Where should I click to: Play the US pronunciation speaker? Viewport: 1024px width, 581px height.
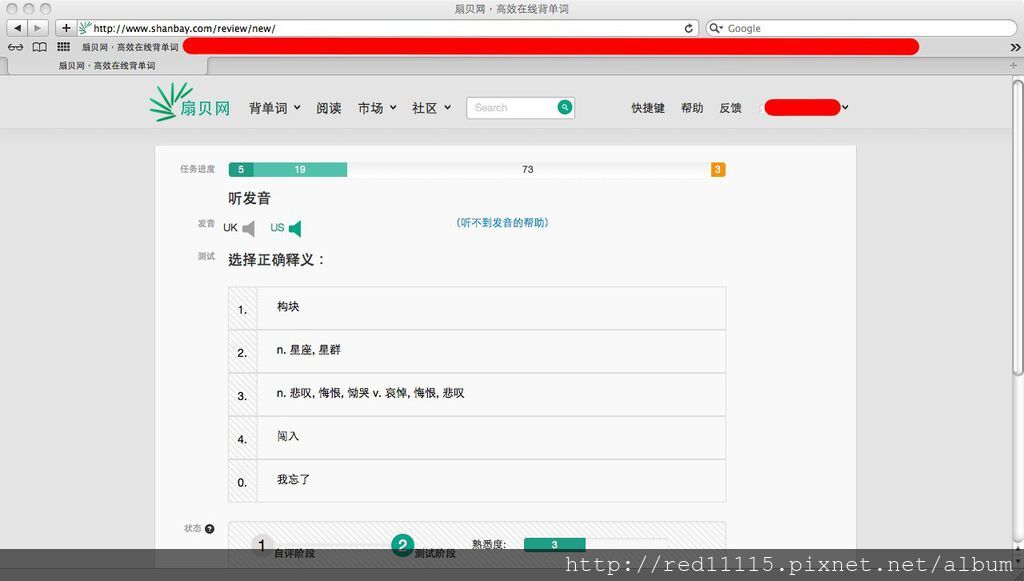[295, 228]
